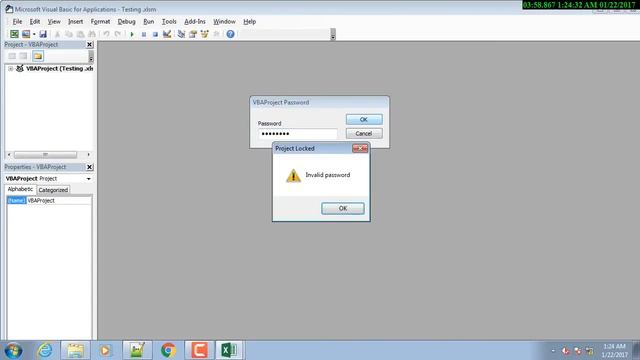
Task: Click the Toolbox toolbar icon
Action: point(216,34)
